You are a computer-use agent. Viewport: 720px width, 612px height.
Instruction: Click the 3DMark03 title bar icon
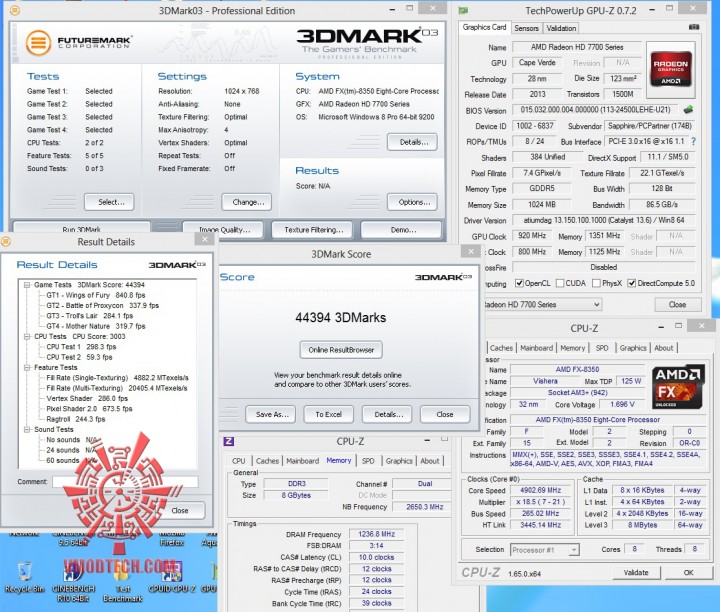pos(15,10)
